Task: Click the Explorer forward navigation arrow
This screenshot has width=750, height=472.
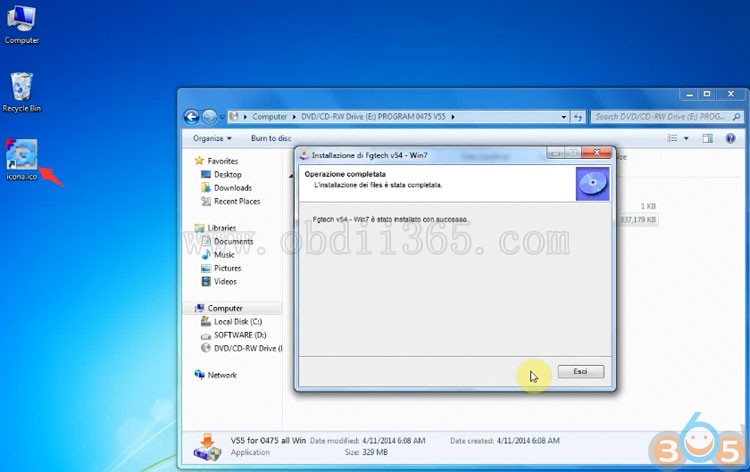Action: click(209, 117)
